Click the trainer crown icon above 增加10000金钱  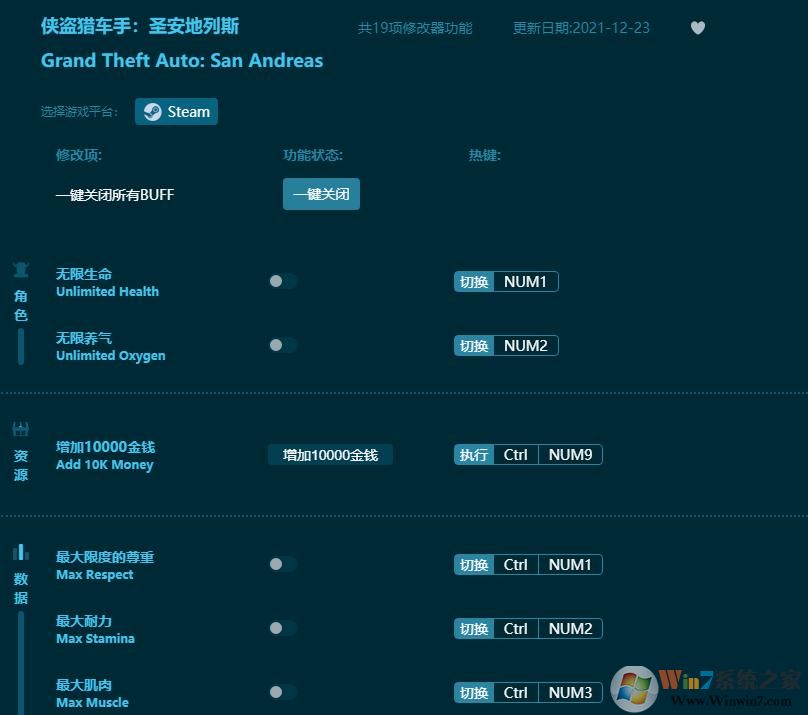20,428
